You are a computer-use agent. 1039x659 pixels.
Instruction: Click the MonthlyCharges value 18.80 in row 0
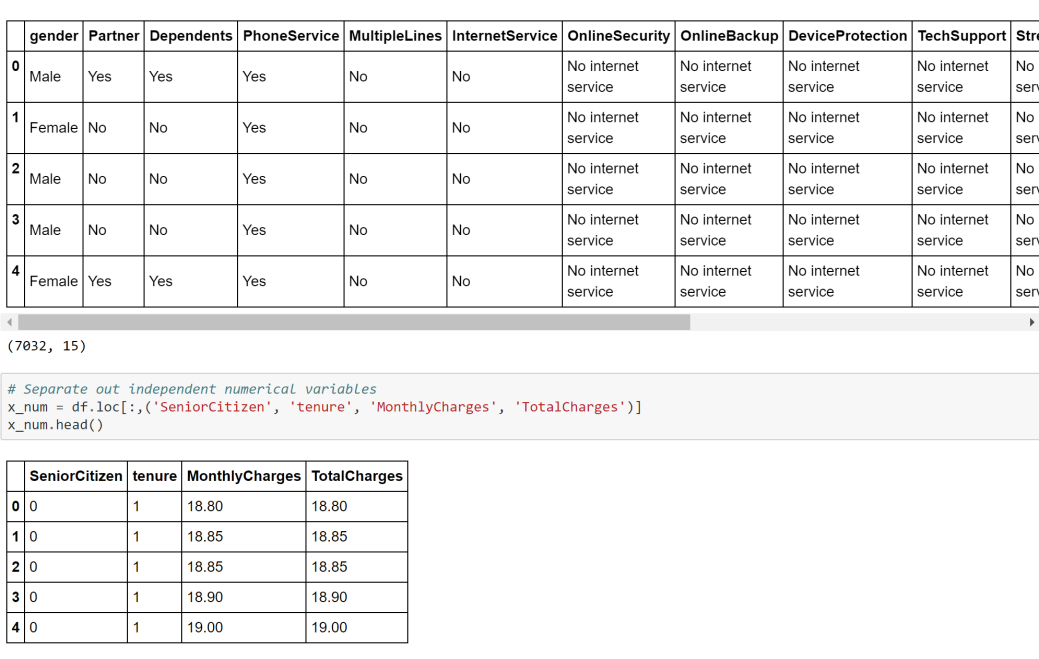pos(244,507)
